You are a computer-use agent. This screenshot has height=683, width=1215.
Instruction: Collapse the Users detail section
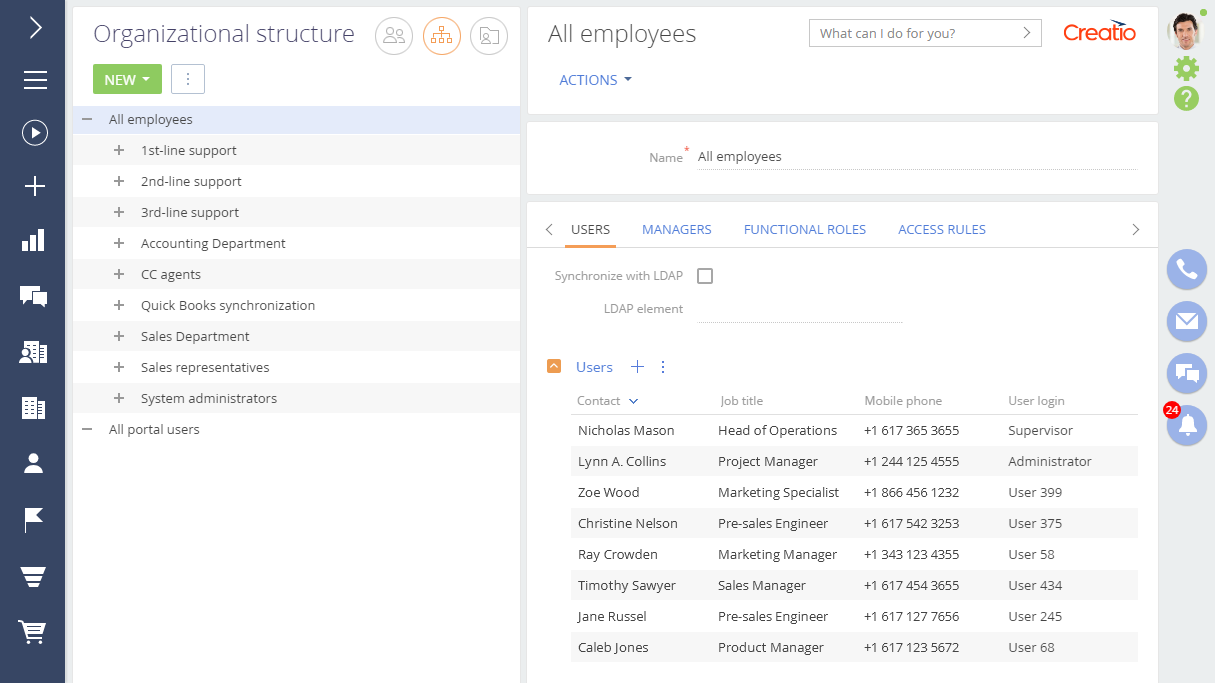click(x=554, y=367)
